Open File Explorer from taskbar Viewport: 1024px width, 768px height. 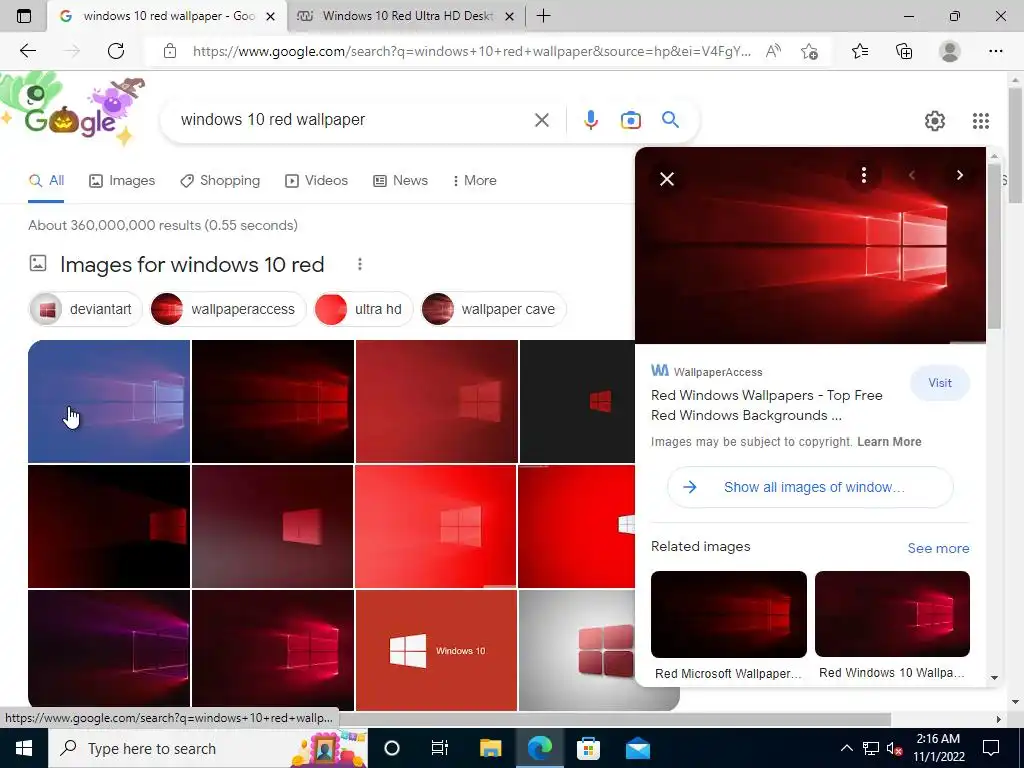pyautogui.click(x=490, y=748)
